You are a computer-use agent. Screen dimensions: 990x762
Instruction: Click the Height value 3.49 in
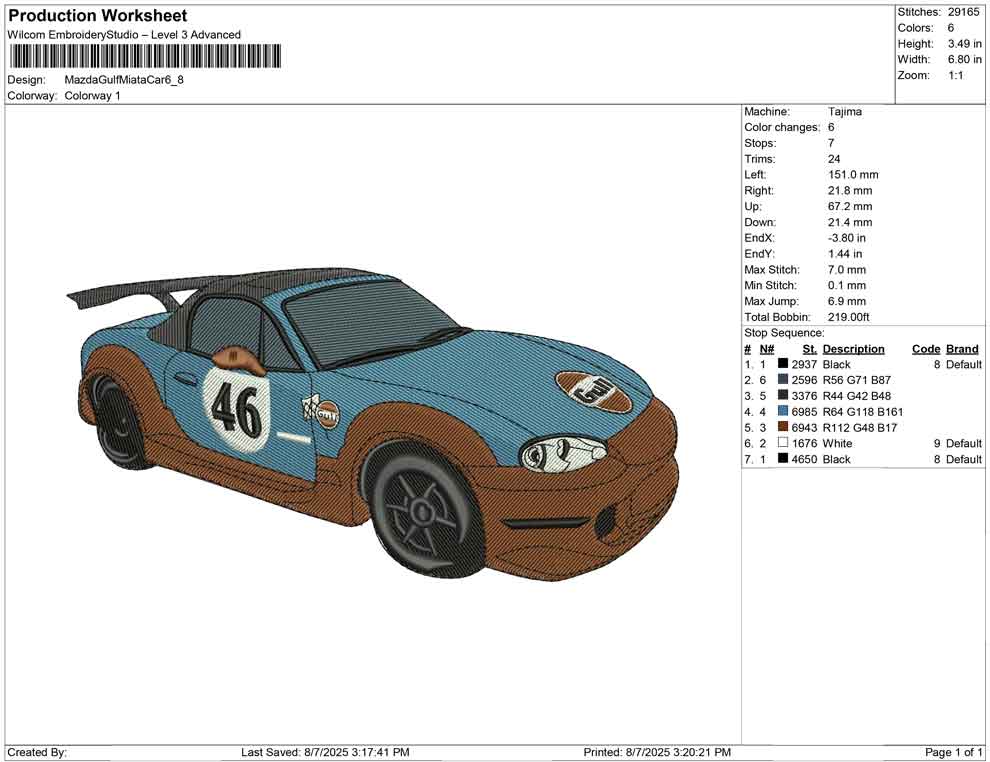tap(964, 44)
